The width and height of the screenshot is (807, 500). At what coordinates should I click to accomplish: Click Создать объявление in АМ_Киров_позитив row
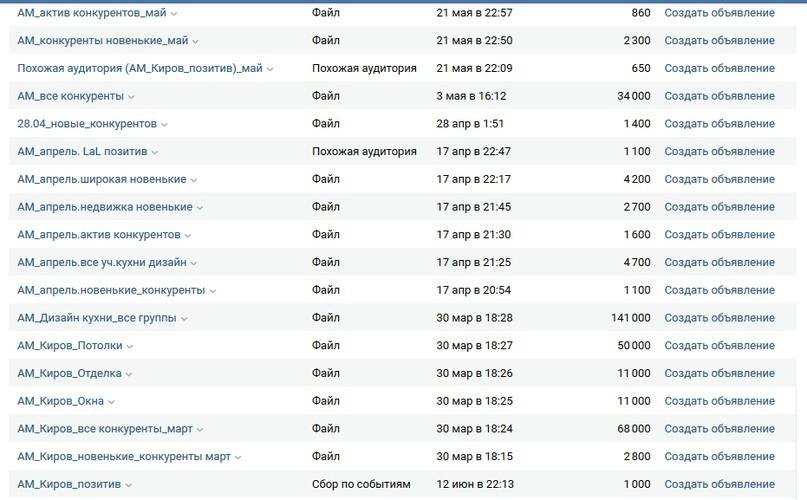[x=719, y=484]
